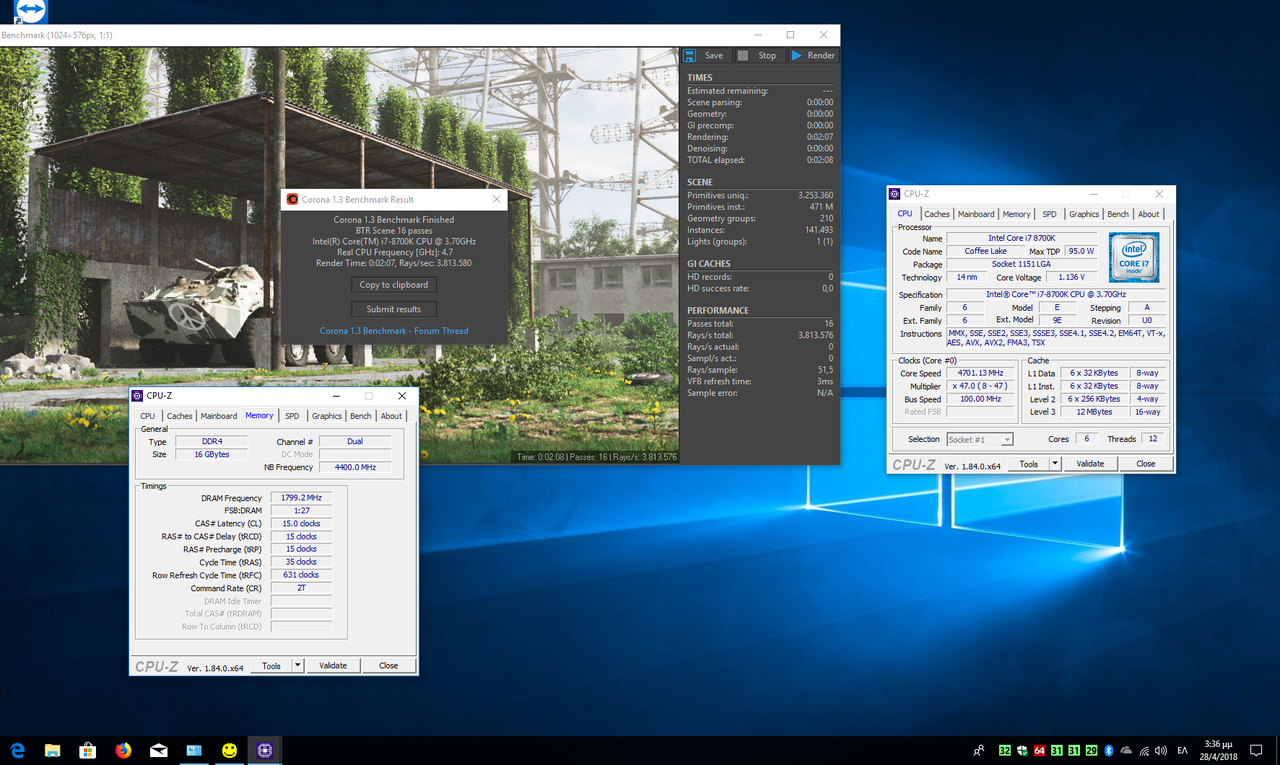The image size is (1280, 765).
Task: Open the OneDrive cloud tray icon
Action: tap(1126, 750)
